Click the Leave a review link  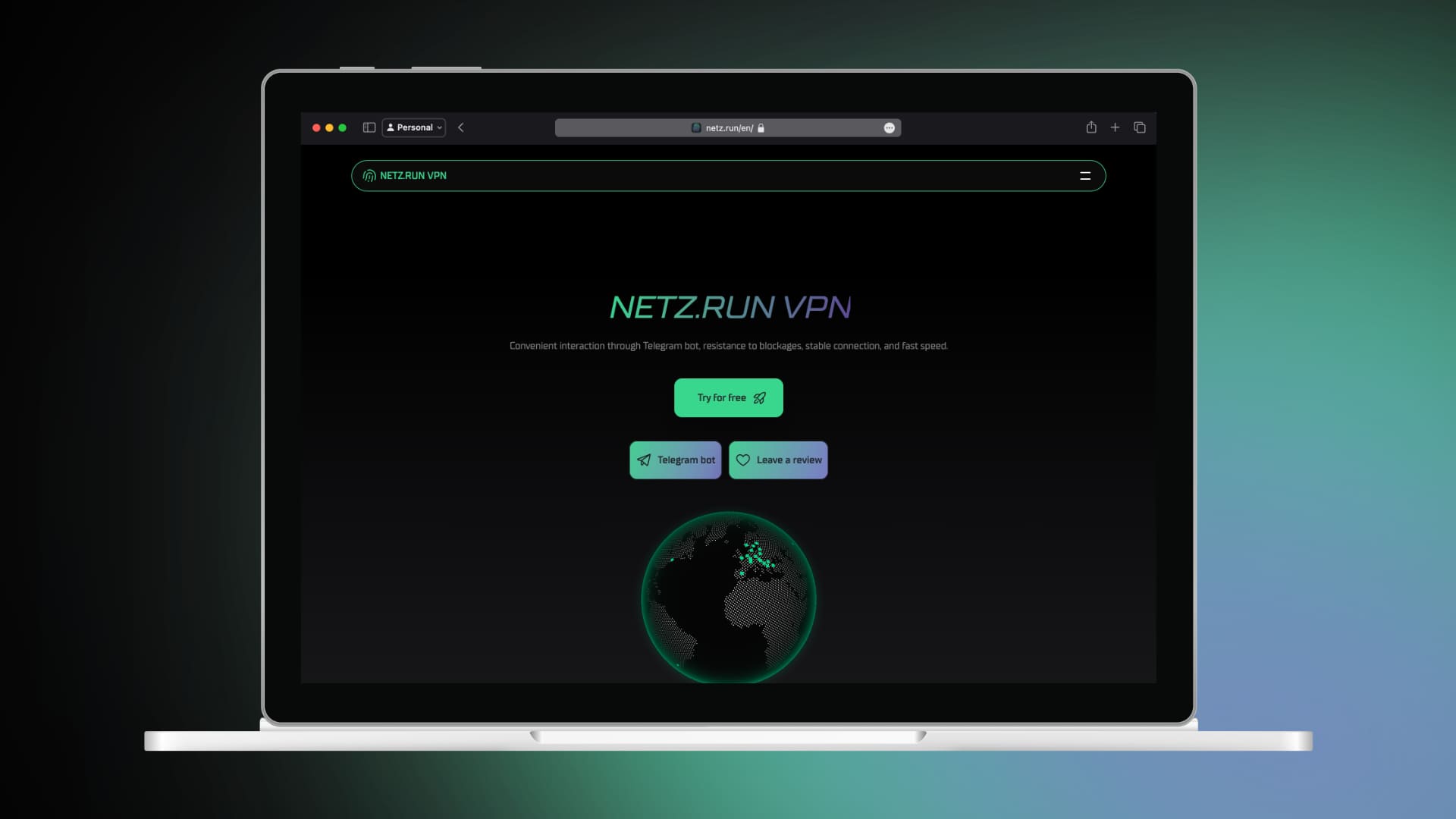tap(778, 459)
